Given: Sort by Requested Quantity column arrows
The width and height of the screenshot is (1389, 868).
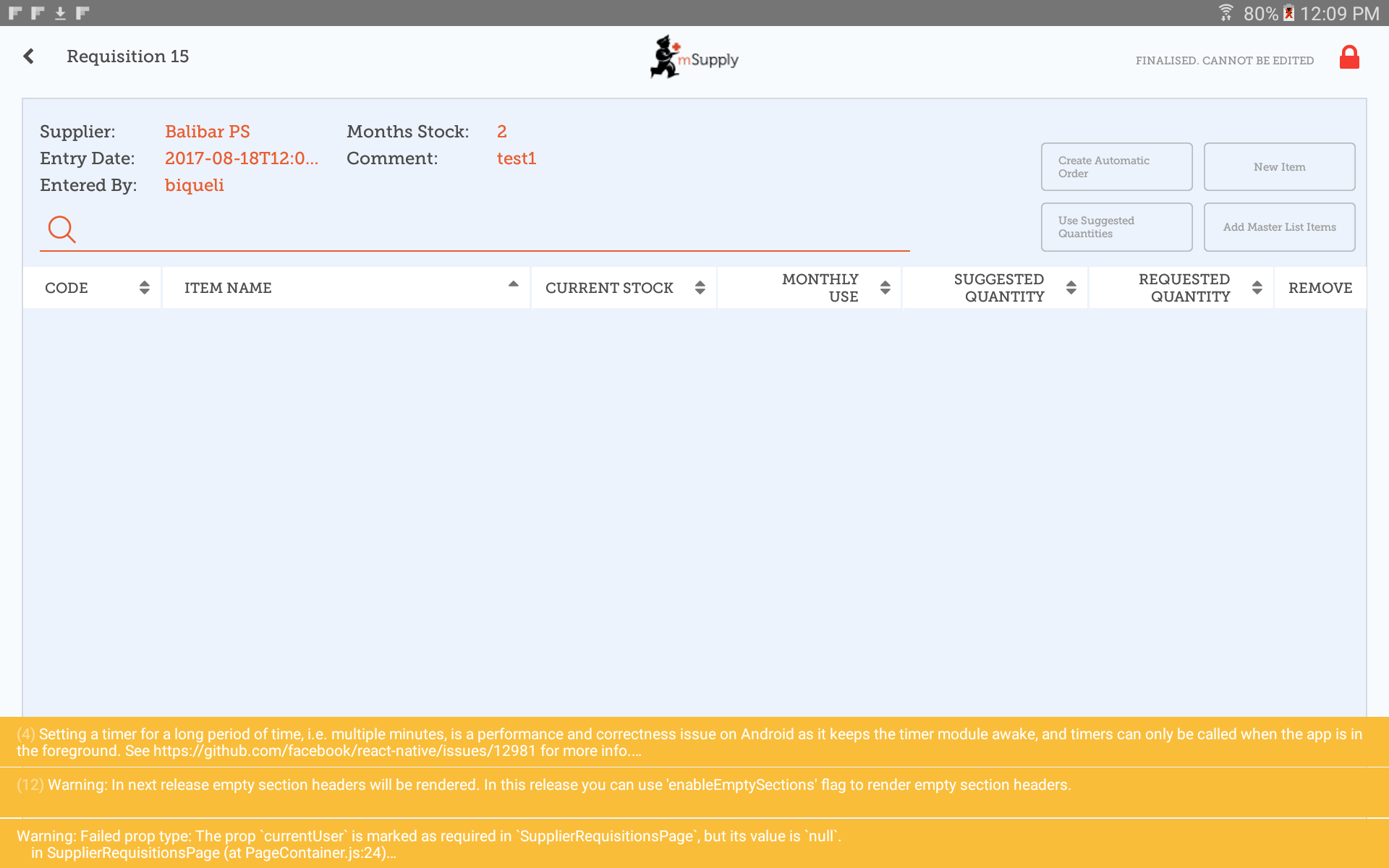Looking at the screenshot, I should click(1257, 288).
